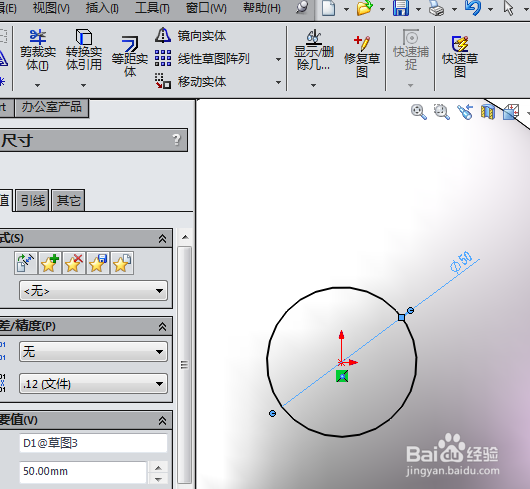Open the tolerance type 无 dropdown
The width and height of the screenshot is (530, 489).
[x=93, y=352]
